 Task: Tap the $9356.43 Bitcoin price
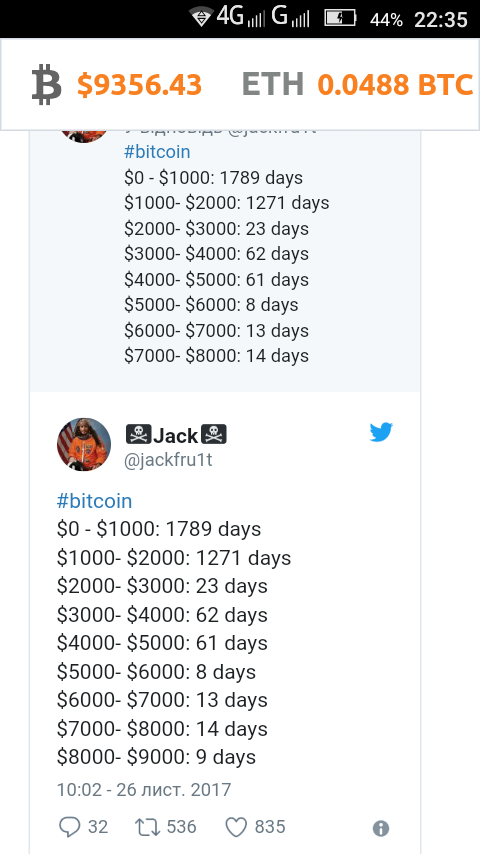click(139, 85)
